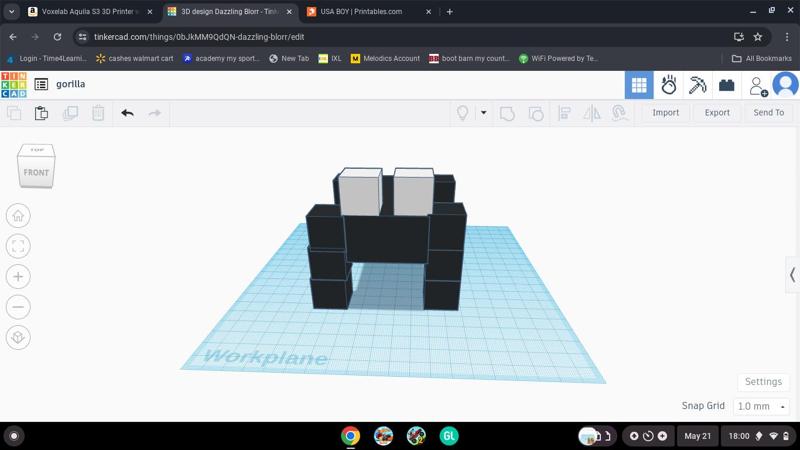
Task: Open the workplane Settings button
Action: [763, 382]
